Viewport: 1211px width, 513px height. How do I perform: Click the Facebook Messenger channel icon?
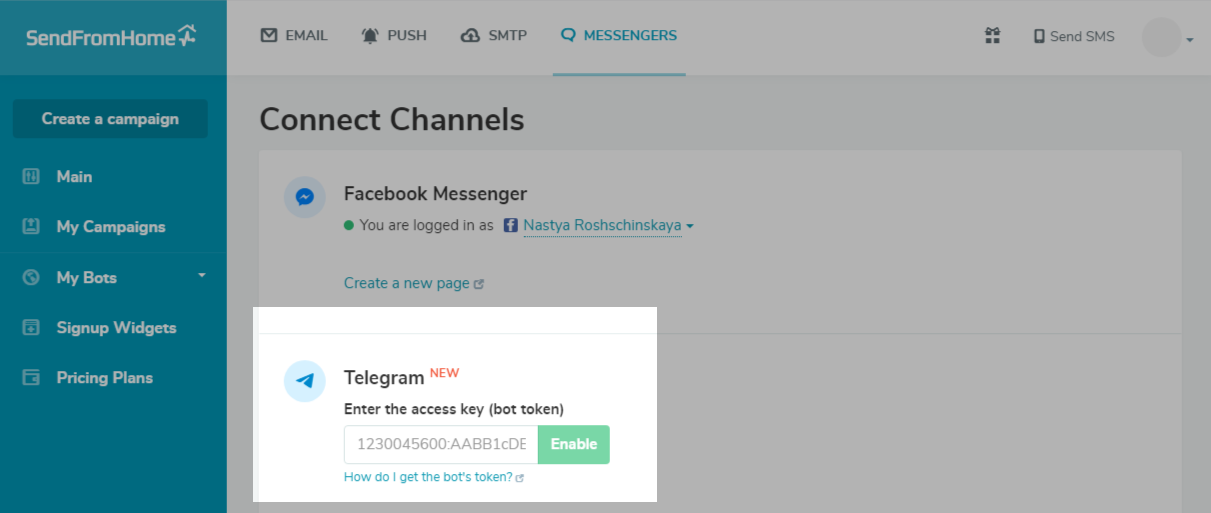(x=305, y=197)
